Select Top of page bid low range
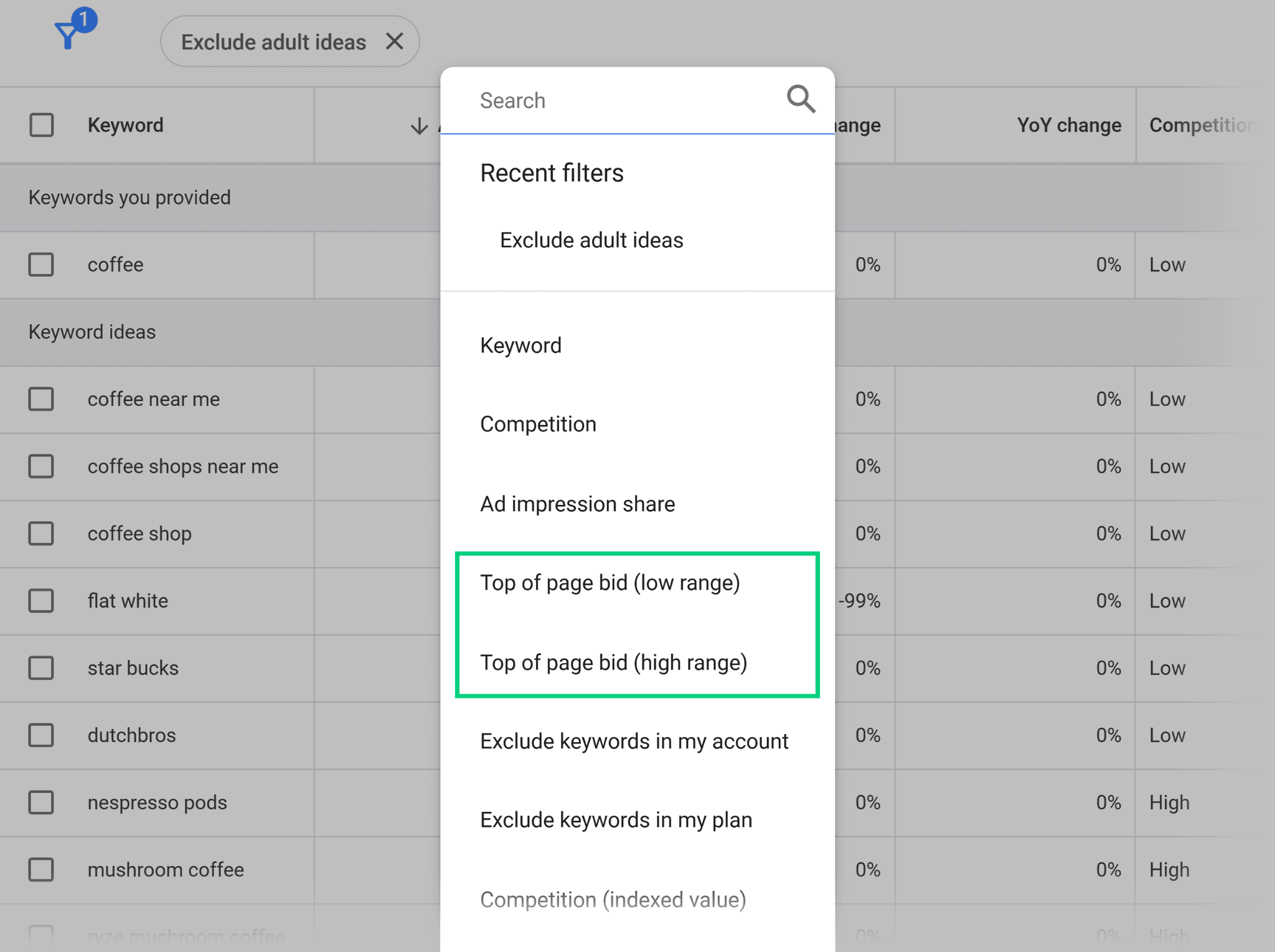Viewport: 1275px width, 952px height. point(610,582)
